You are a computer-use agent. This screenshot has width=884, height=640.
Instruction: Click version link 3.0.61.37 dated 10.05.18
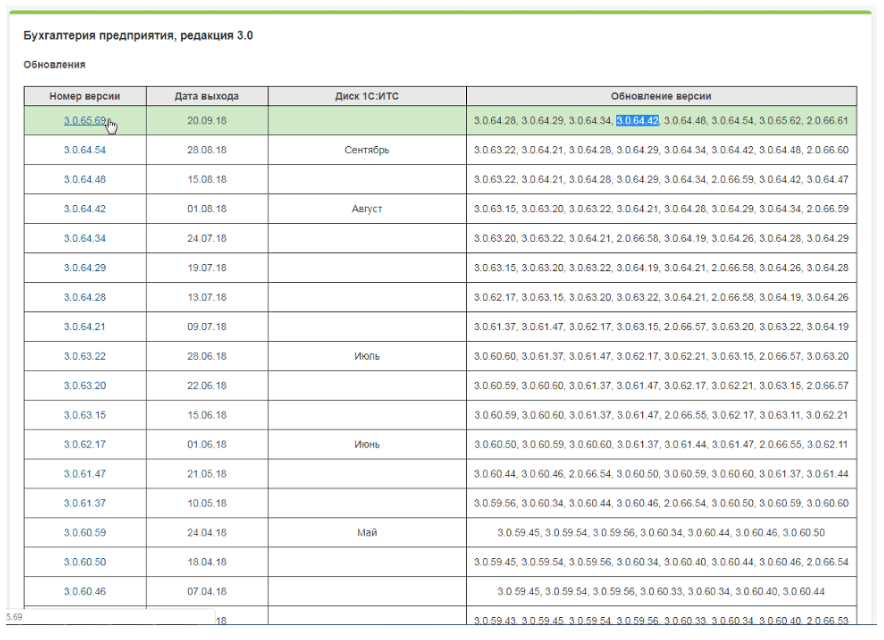(x=85, y=503)
